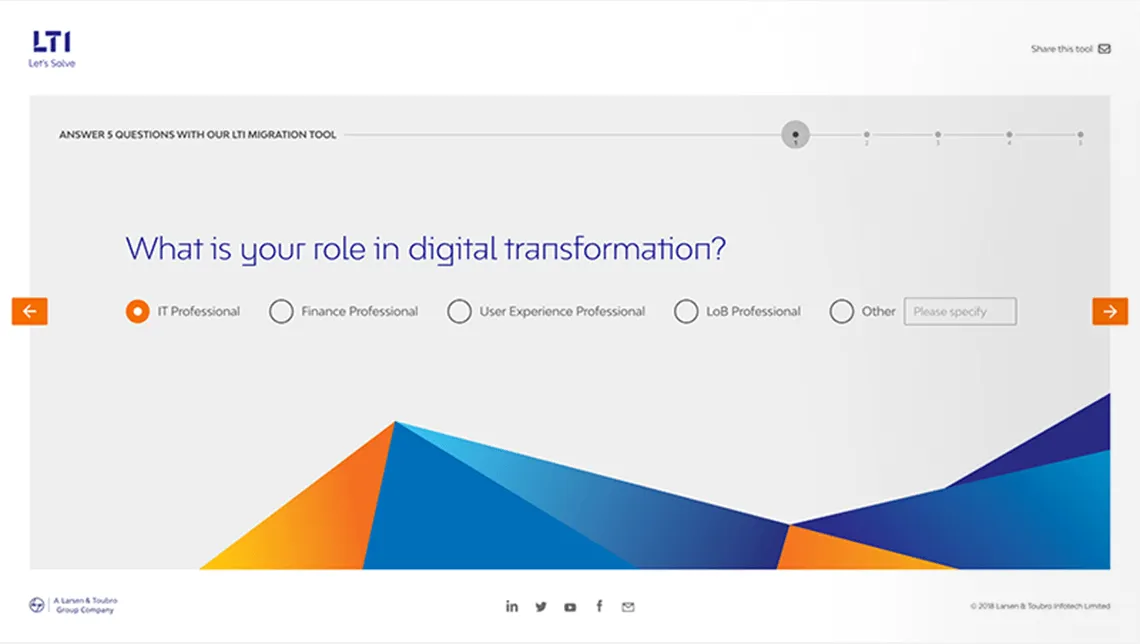Screen dimensions: 1140x644
Task: Click the Share this tool link
Action: 1061,49
